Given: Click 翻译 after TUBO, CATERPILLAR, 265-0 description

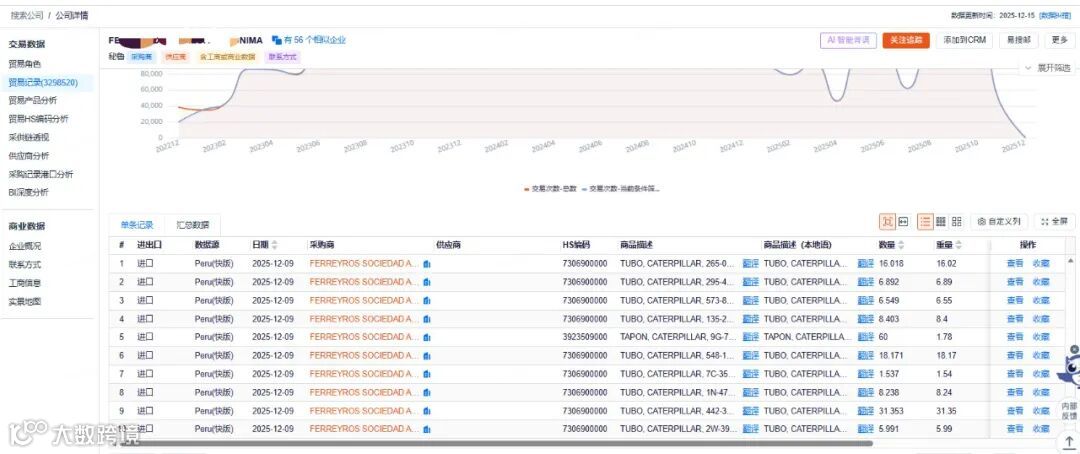Looking at the screenshot, I should [x=750, y=264].
